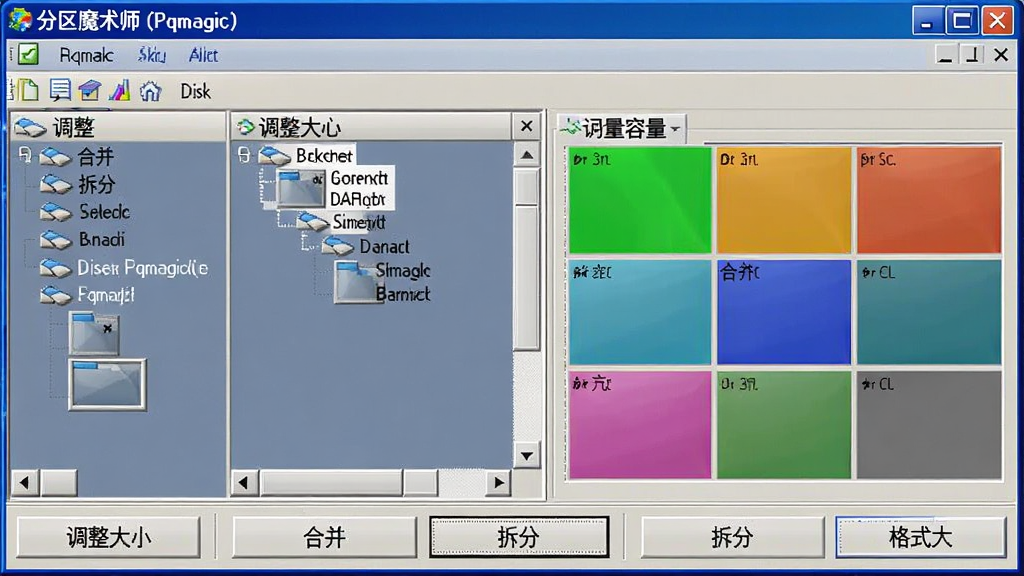Click left panel scroll left arrow
The height and width of the screenshot is (576, 1024).
[25, 483]
